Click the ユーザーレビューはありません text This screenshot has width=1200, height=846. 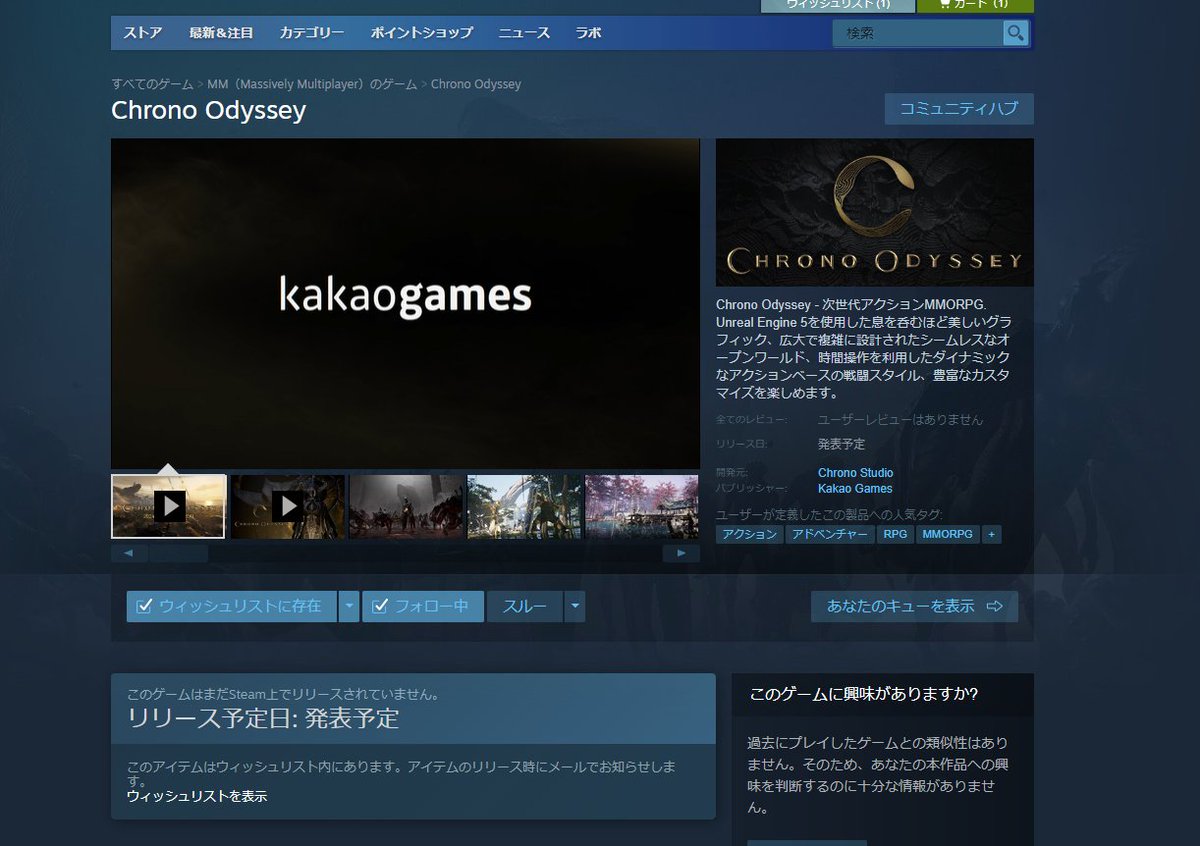(x=900, y=420)
